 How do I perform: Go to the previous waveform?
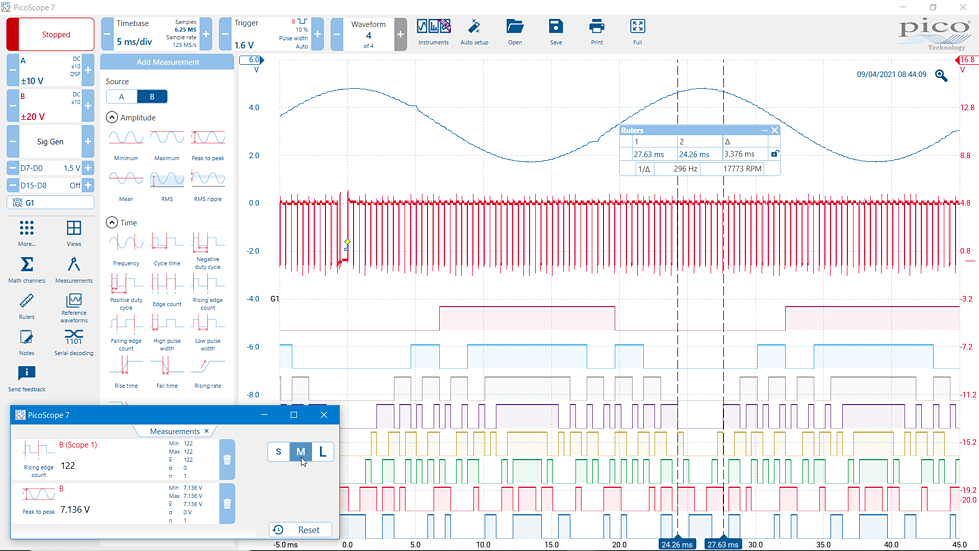pyautogui.click(x=337, y=34)
